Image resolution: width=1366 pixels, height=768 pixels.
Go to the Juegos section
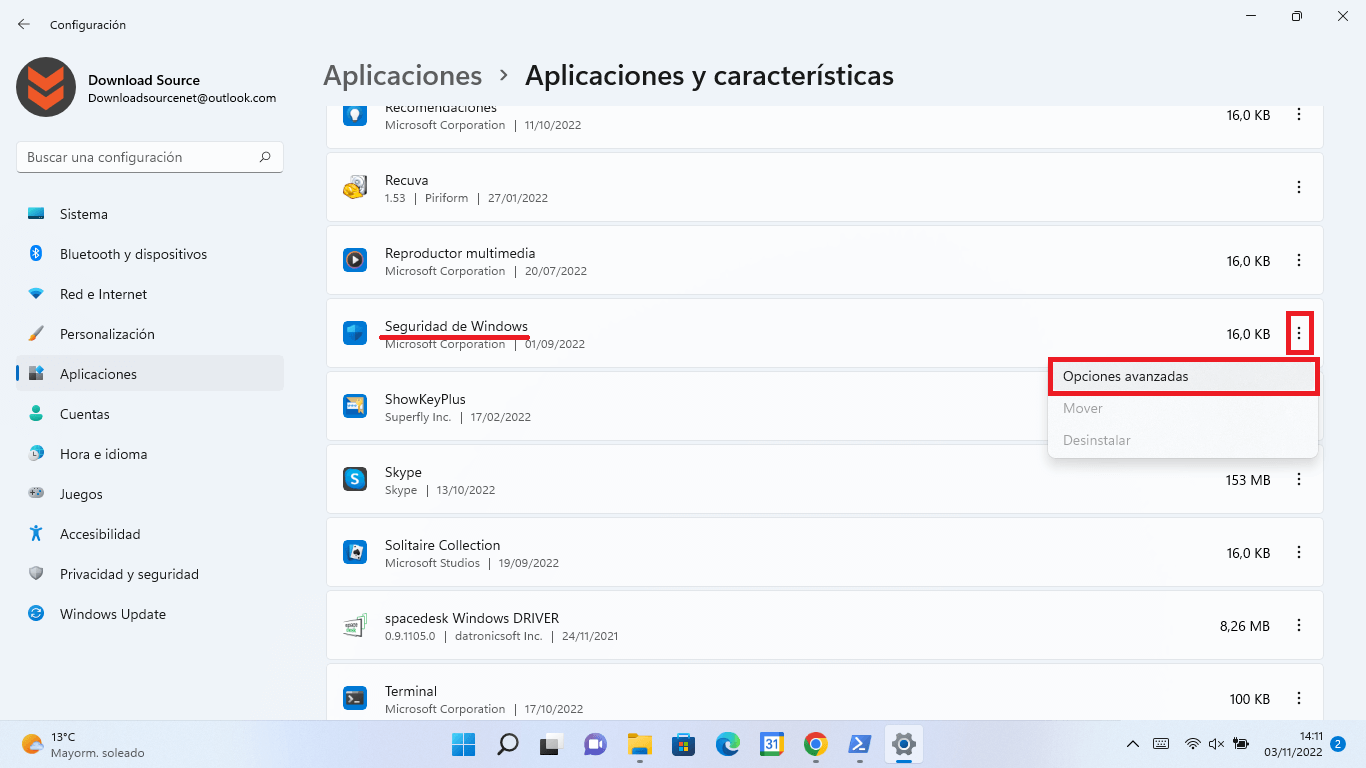[x=150, y=494]
